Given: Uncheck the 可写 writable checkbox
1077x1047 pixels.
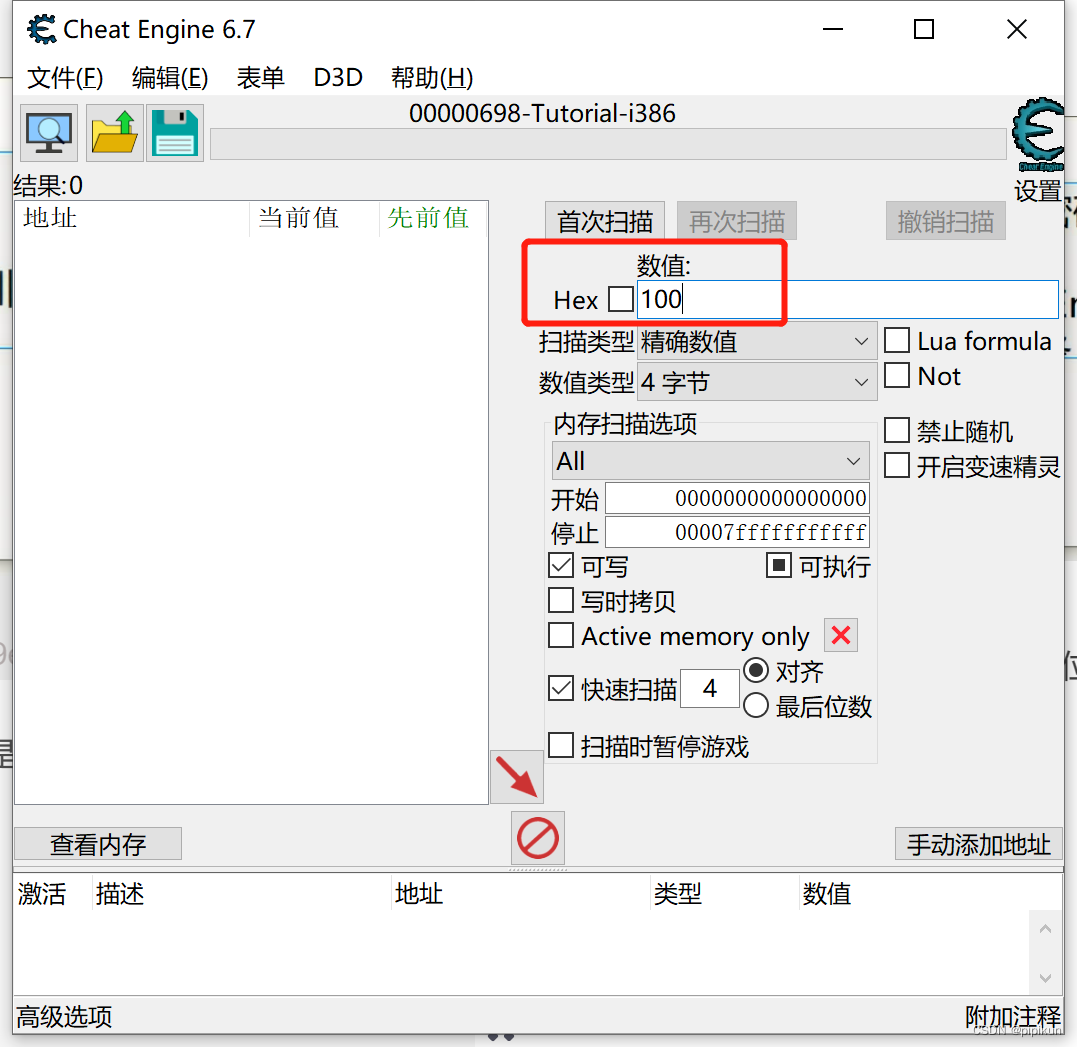Looking at the screenshot, I should point(561,565).
